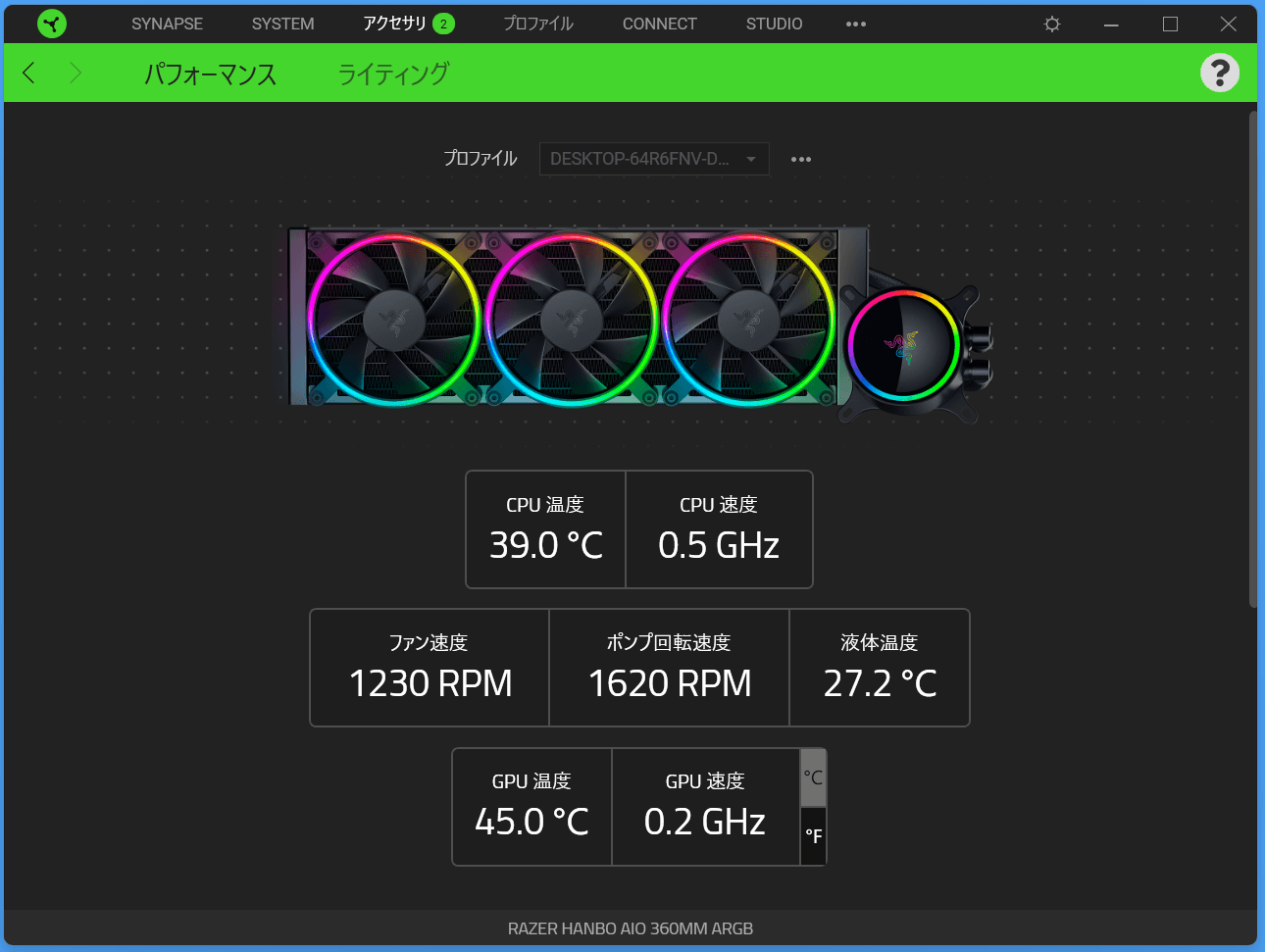Viewport: 1265px width, 952px height.
Task: Close the Synapse window
Action: 1228,24
